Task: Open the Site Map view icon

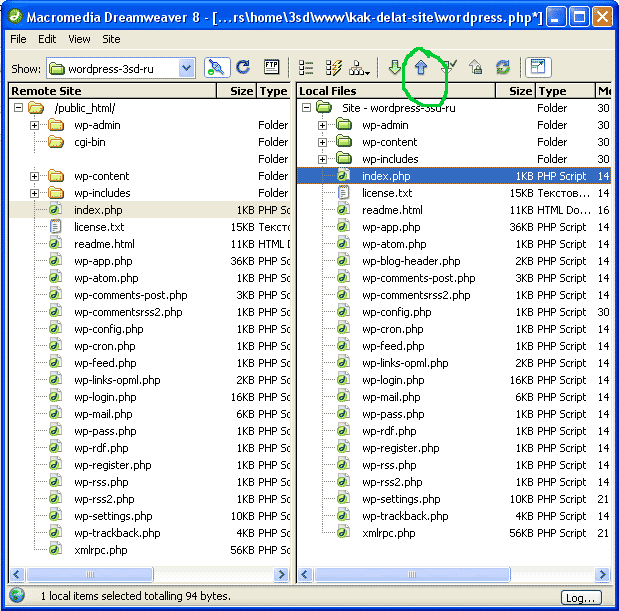Action: coord(359,68)
